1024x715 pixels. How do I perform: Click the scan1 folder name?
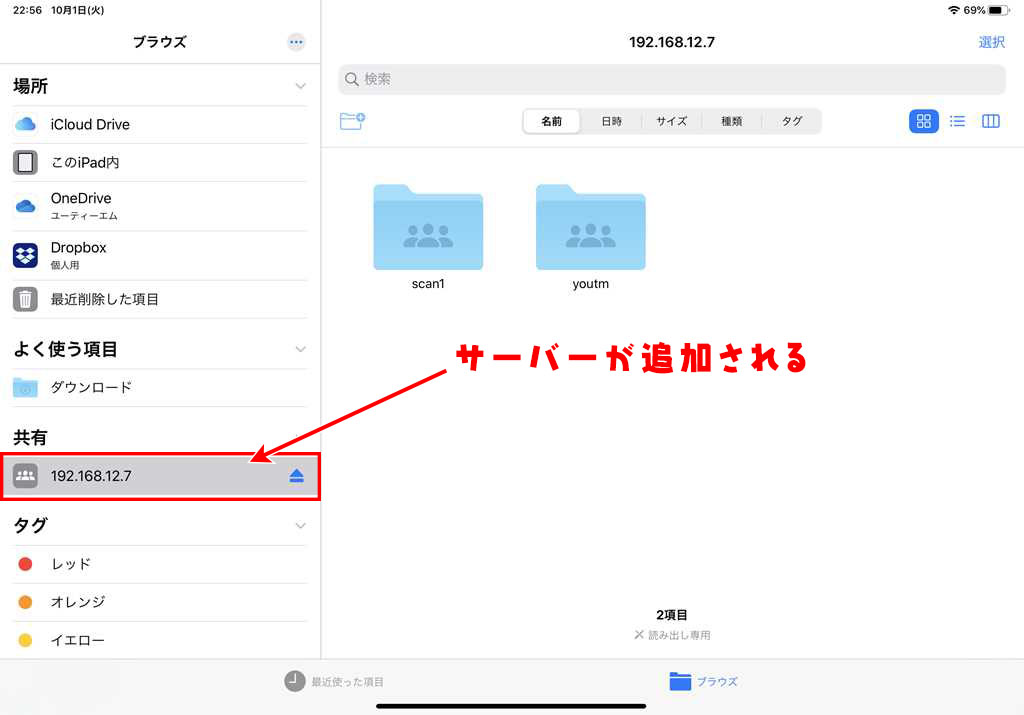[428, 284]
